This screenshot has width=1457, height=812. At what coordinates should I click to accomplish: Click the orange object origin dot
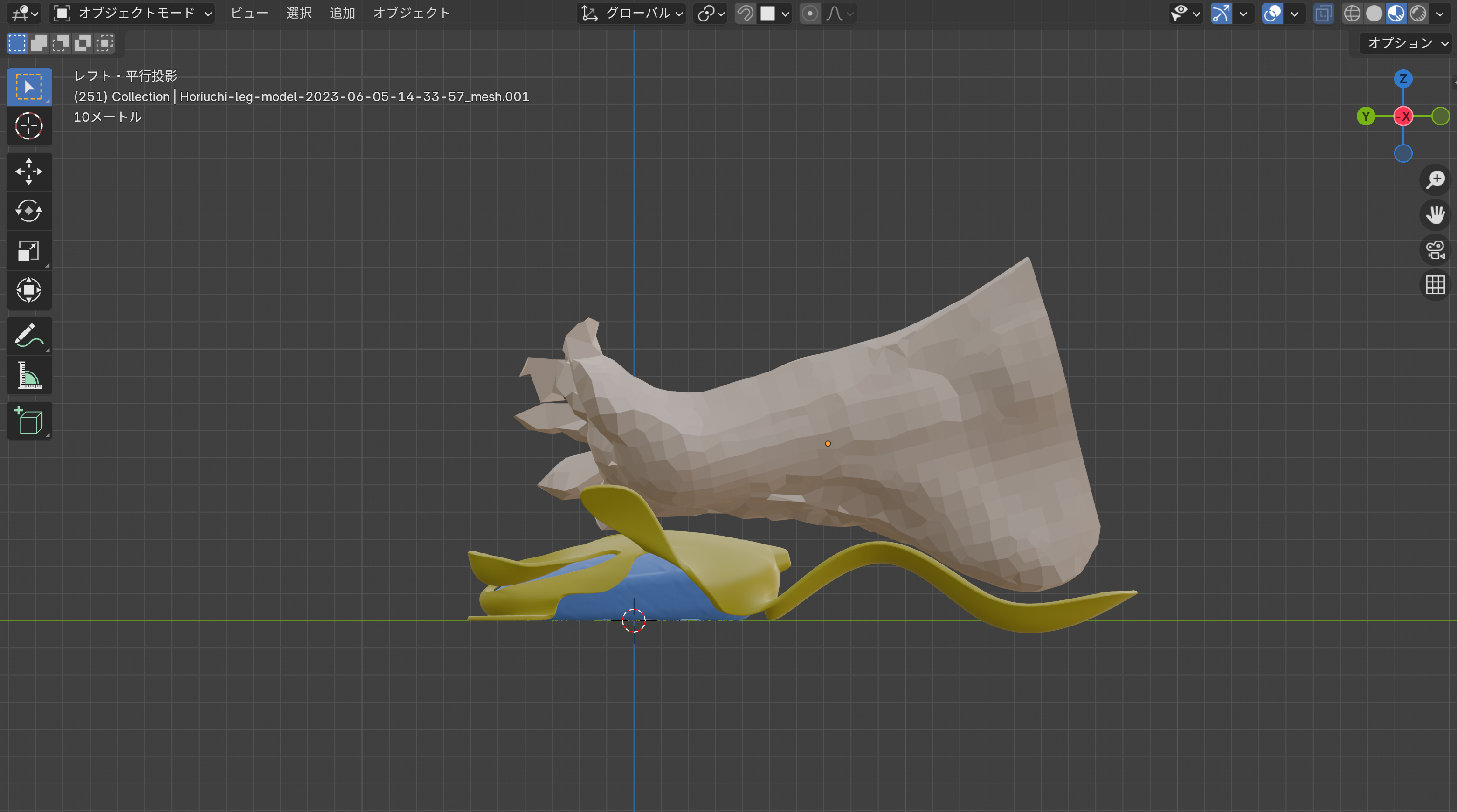click(828, 444)
